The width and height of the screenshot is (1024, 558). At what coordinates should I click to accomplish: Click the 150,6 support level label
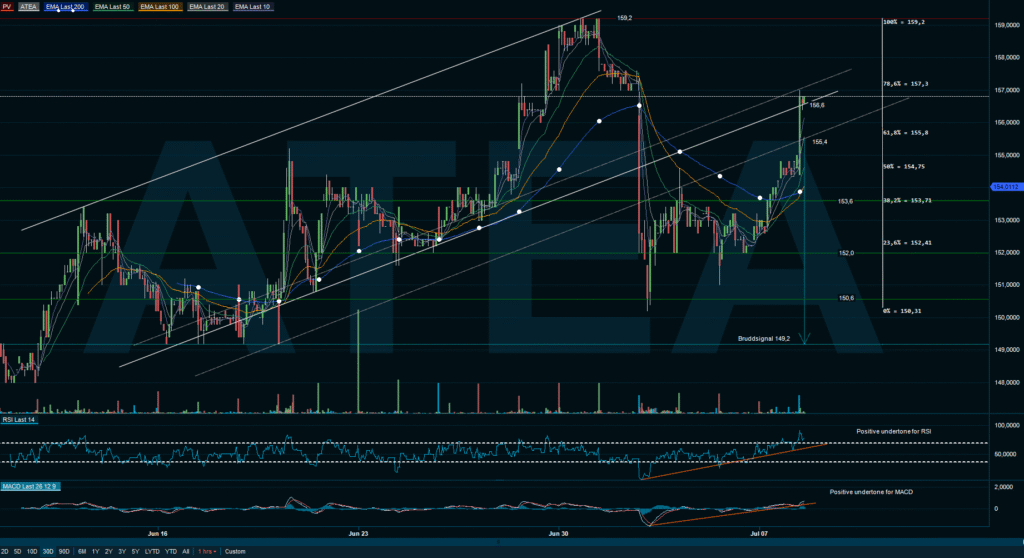coord(846,298)
